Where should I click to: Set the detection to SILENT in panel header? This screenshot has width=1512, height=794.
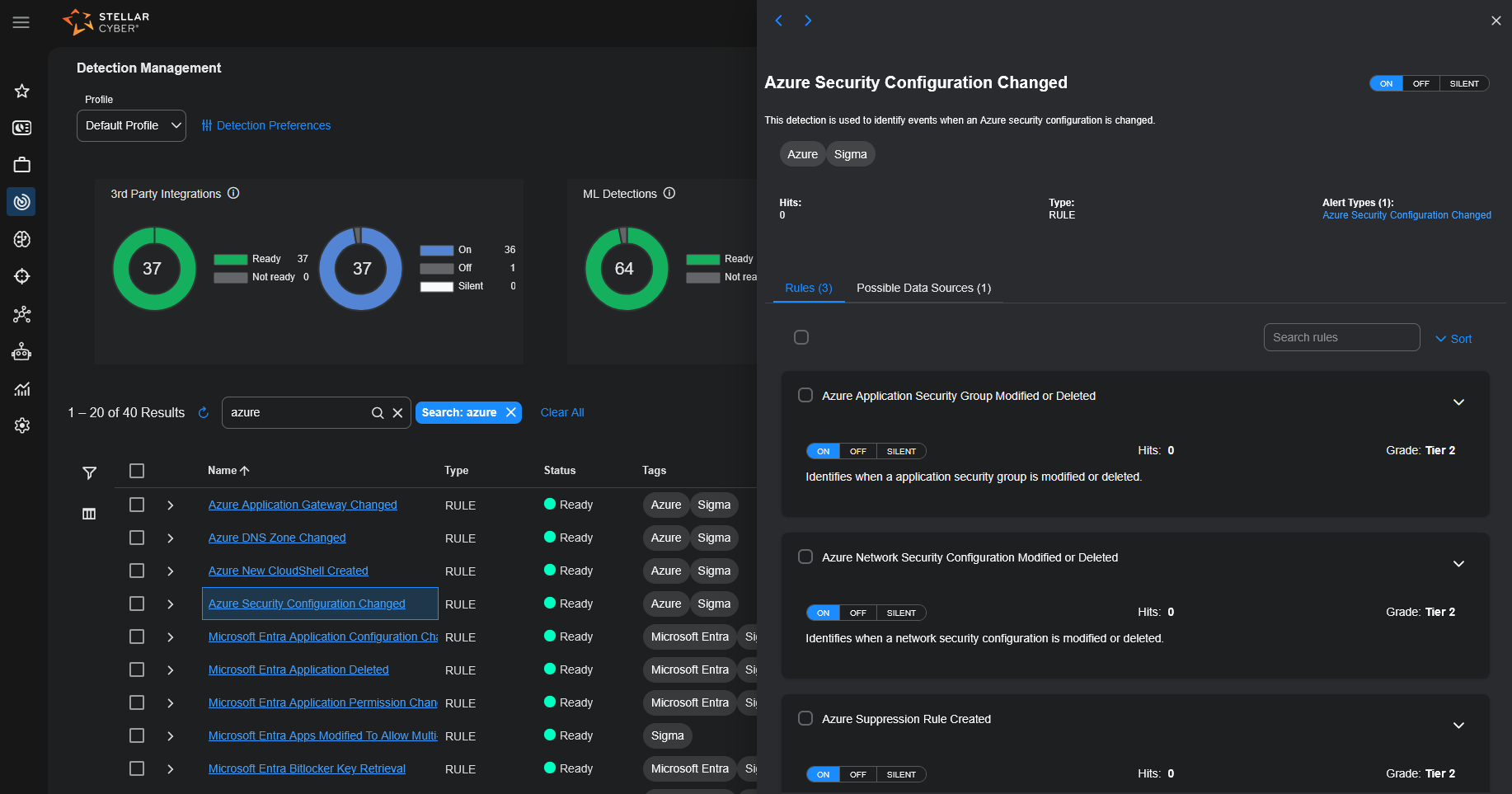1464,83
